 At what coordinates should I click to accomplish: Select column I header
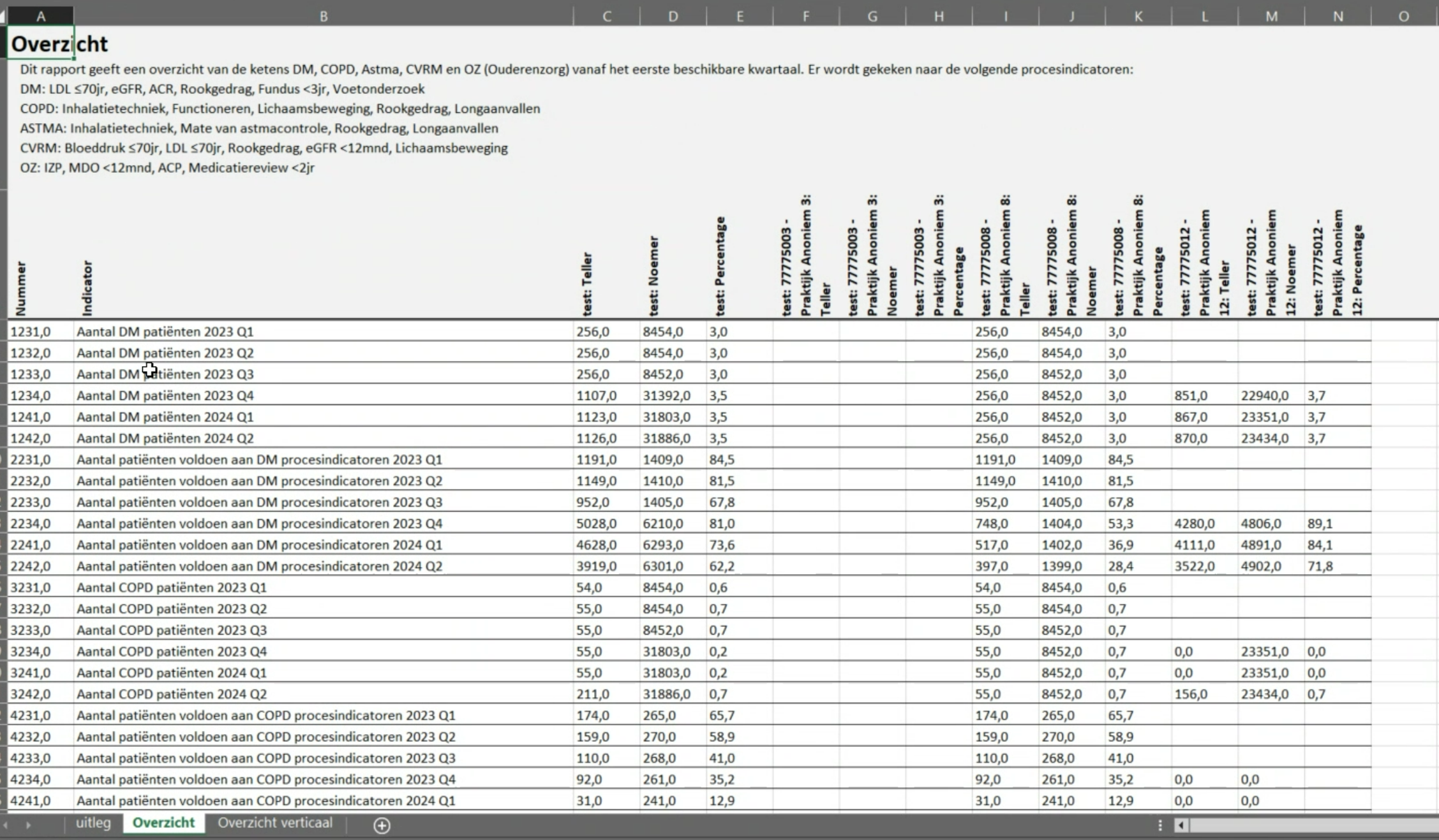point(1006,17)
